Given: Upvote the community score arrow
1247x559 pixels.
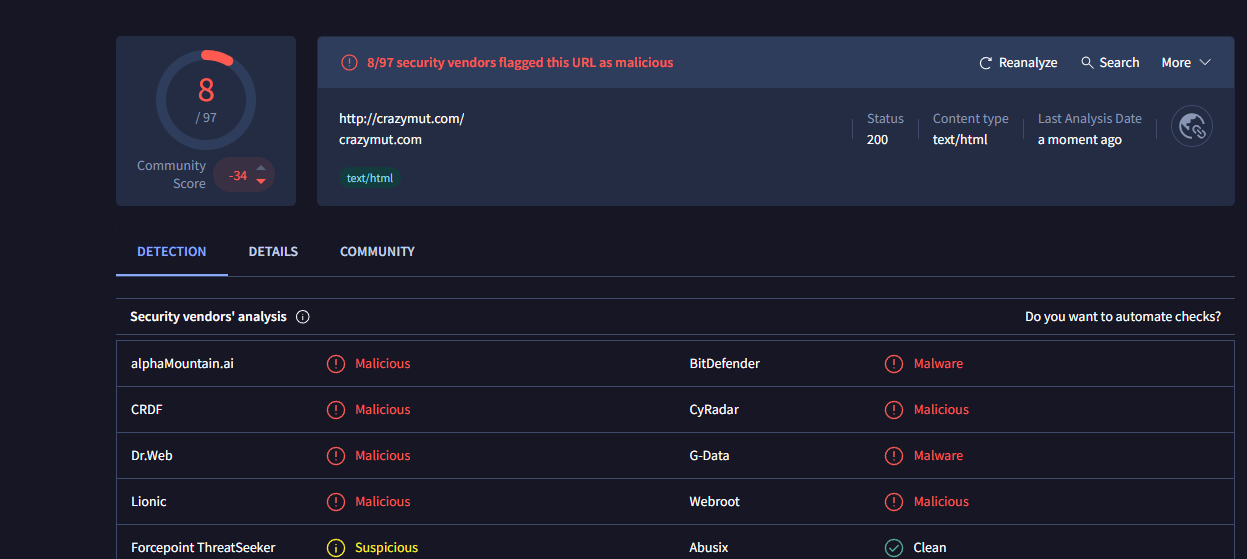Looking at the screenshot, I should pyautogui.click(x=261, y=168).
